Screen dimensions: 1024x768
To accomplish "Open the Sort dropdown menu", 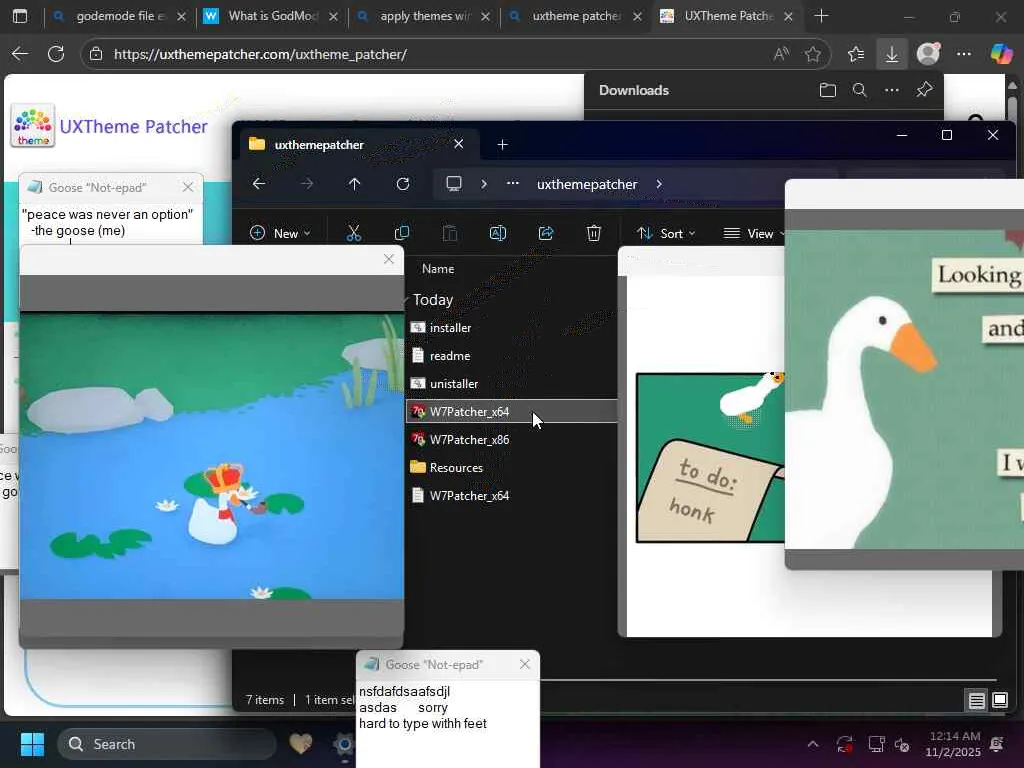I will point(668,233).
